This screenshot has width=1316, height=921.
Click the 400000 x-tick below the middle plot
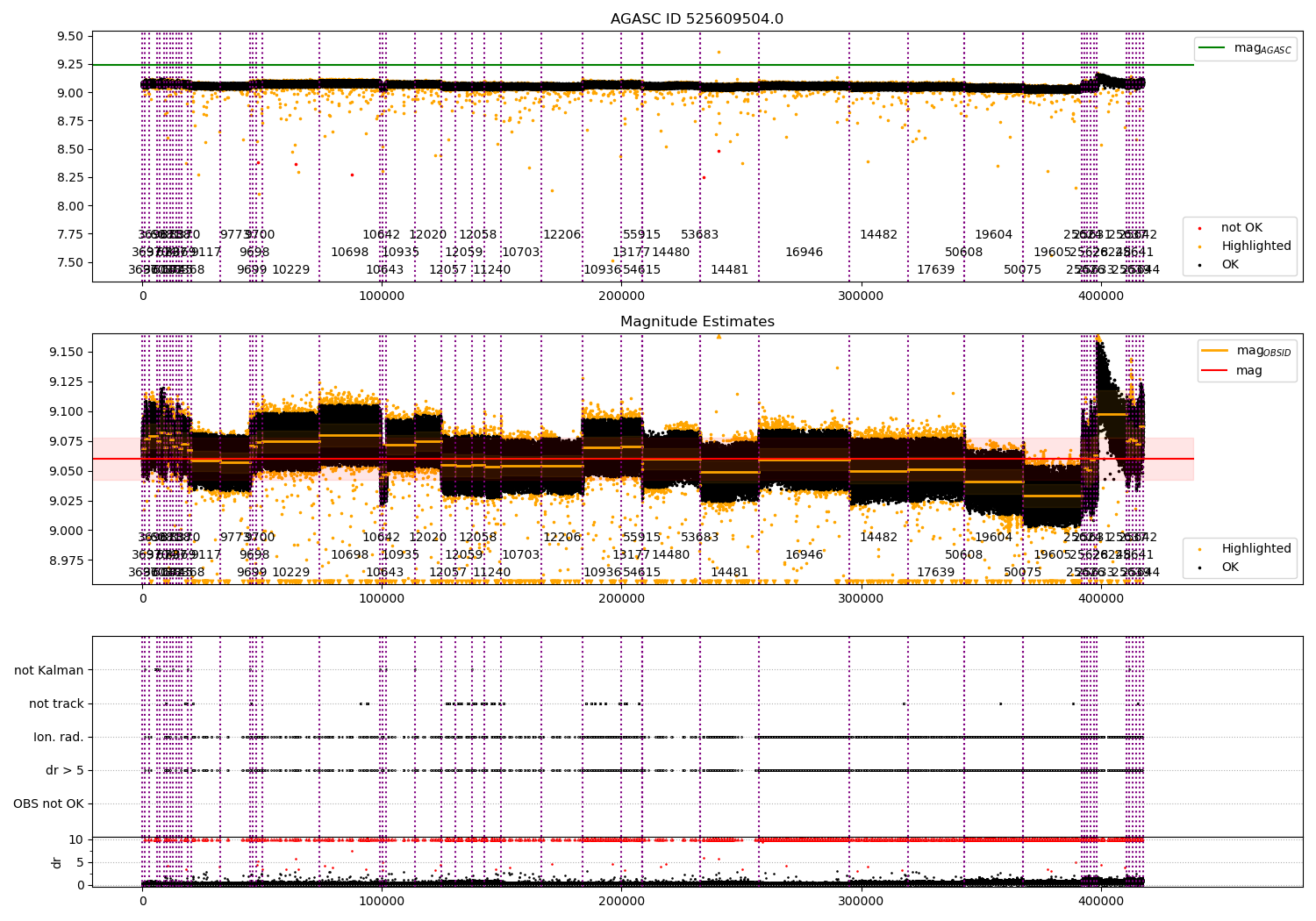tap(1100, 599)
